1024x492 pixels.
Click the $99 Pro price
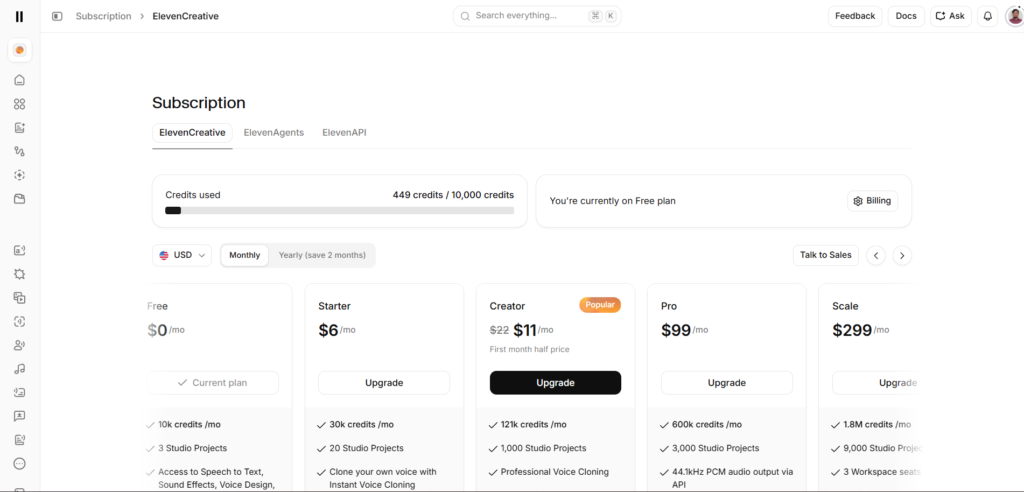click(676, 331)
